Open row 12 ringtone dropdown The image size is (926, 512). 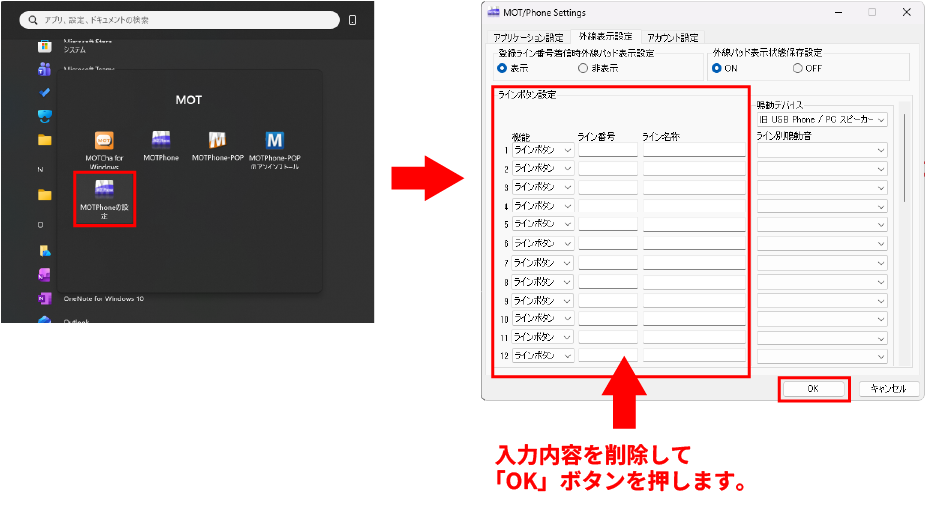tap(822, 356)
